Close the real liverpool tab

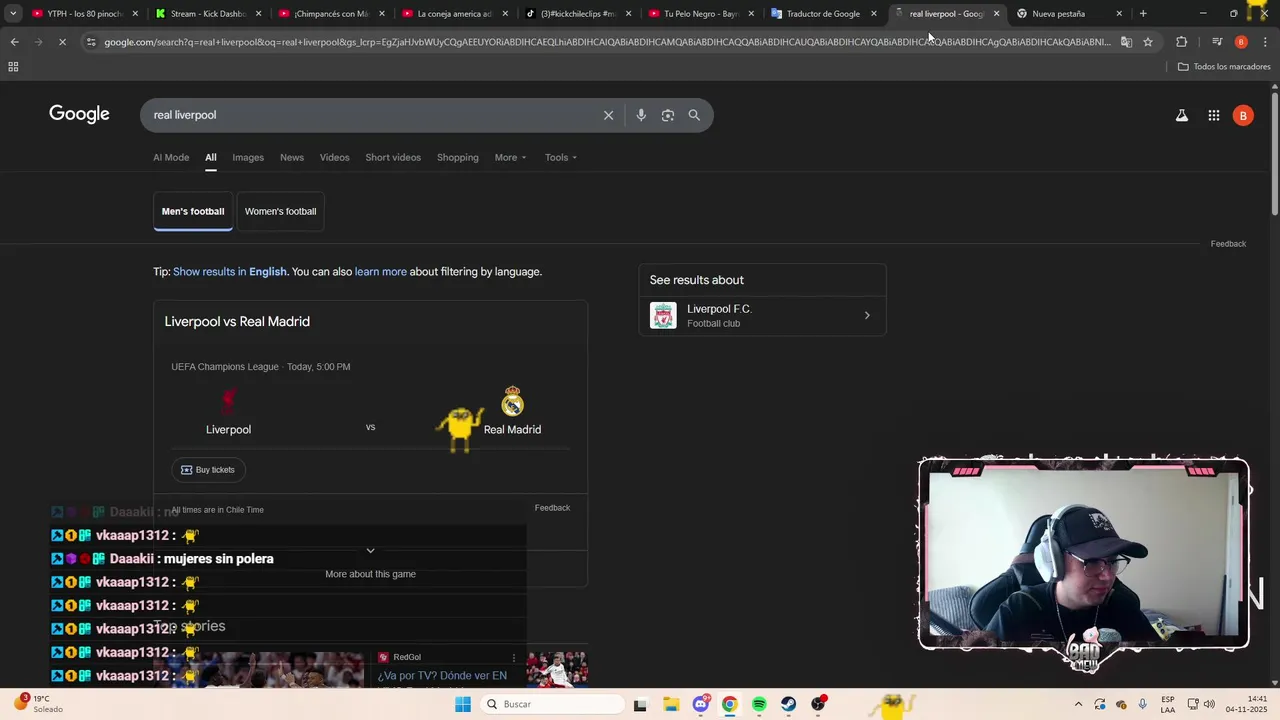tap(996, 14)
